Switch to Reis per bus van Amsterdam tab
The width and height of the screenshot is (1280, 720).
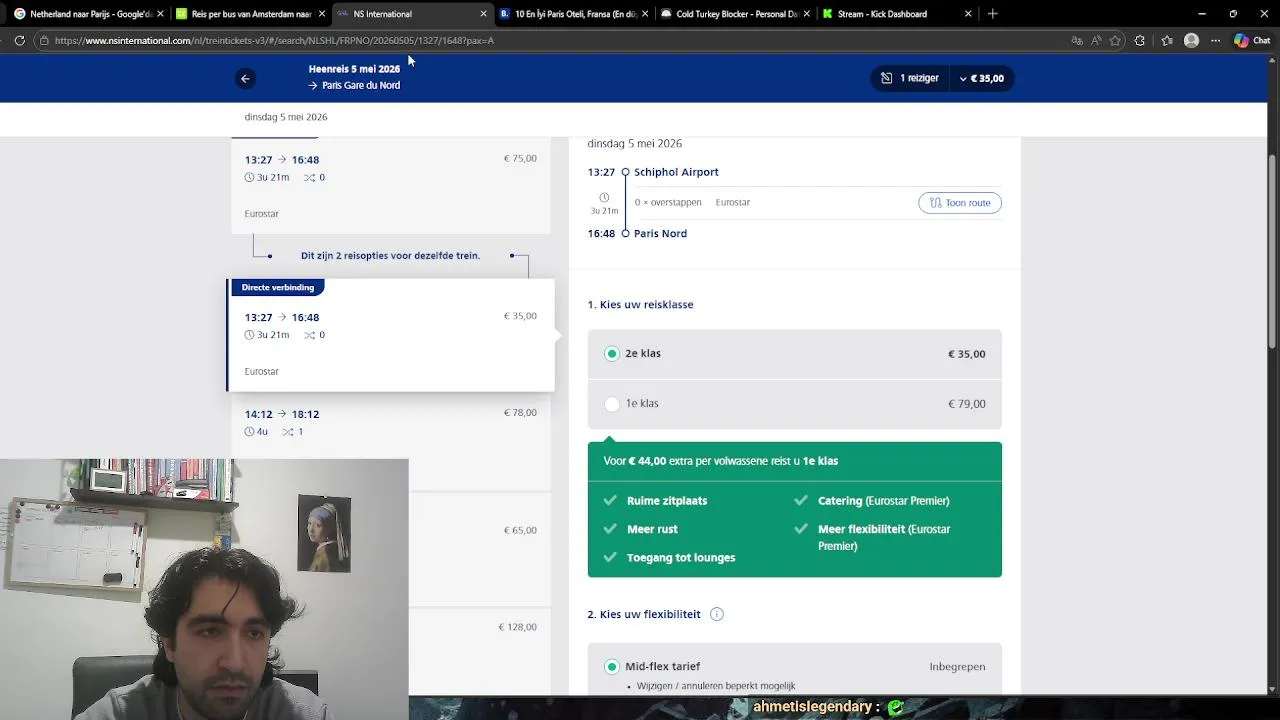[250, 14]
